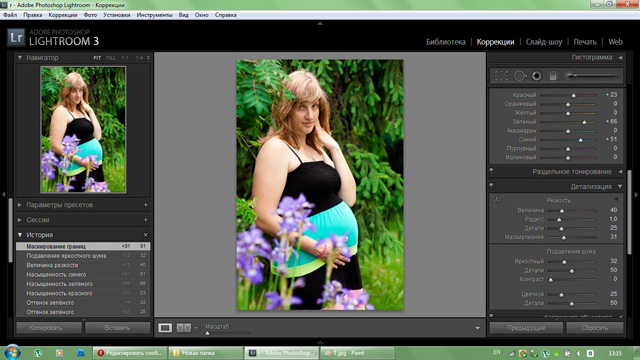Viewport: 640px width, 360px height.
Task: Expand Параметры пресетов panel
Action: coord(20,205)
